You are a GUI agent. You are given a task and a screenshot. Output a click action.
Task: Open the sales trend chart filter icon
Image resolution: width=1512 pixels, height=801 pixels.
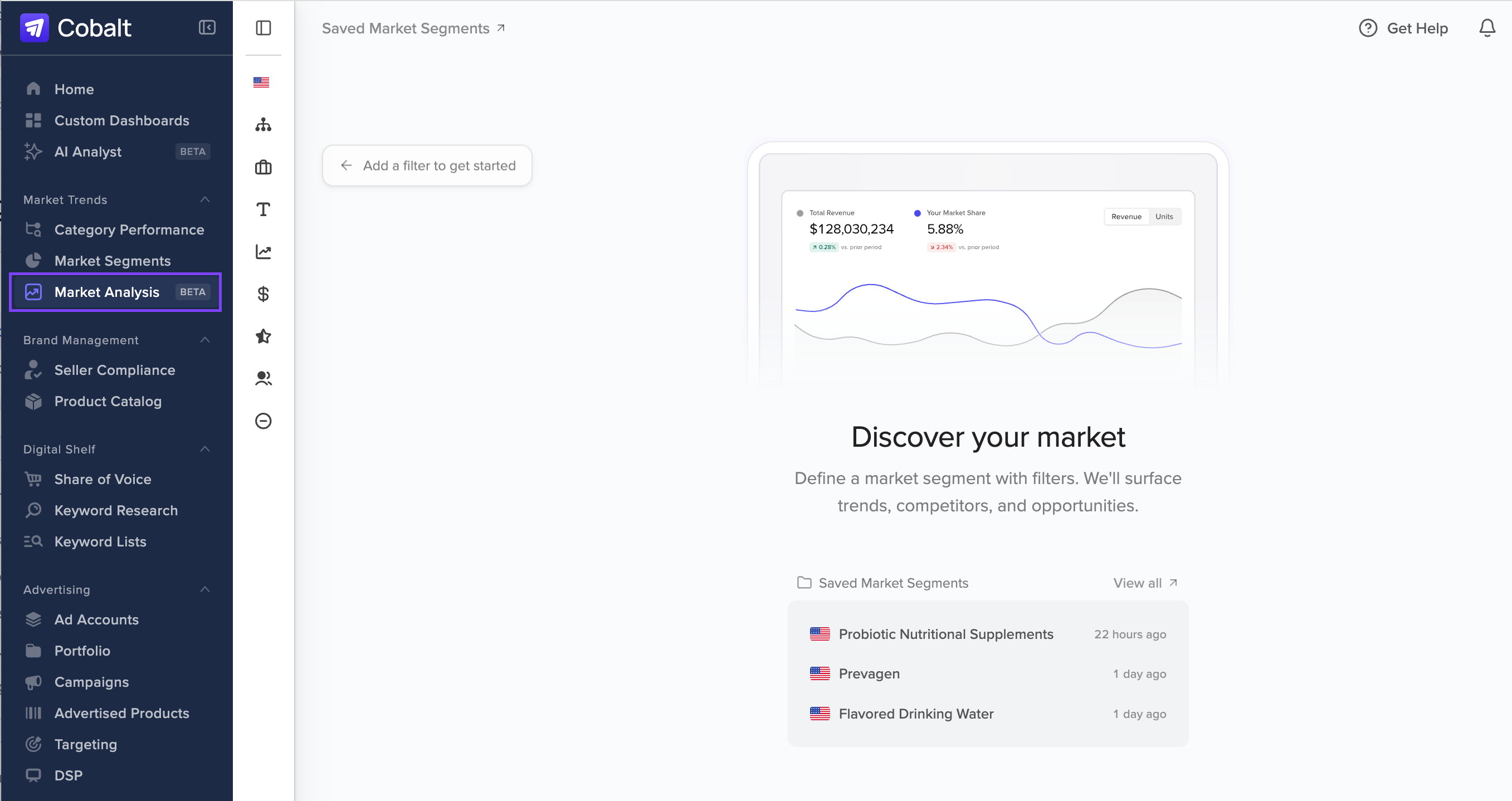(264, 252)
